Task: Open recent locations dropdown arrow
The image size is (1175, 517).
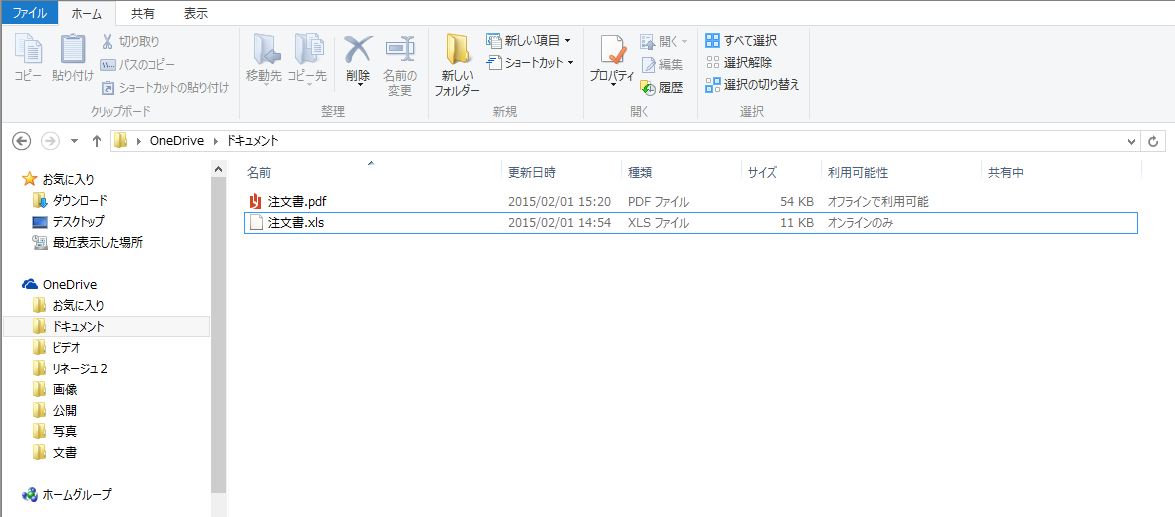Action: pos(73,141)
